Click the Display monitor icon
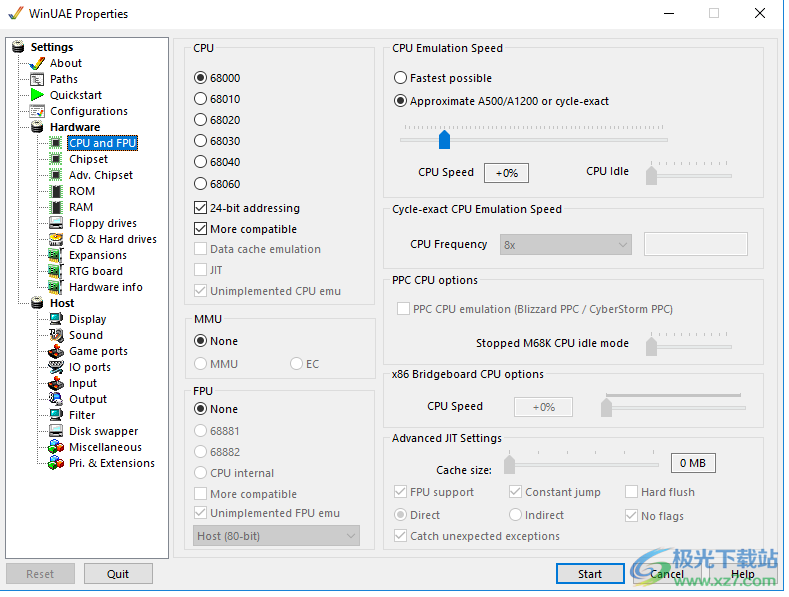789x597 pixels. [56, 319]
